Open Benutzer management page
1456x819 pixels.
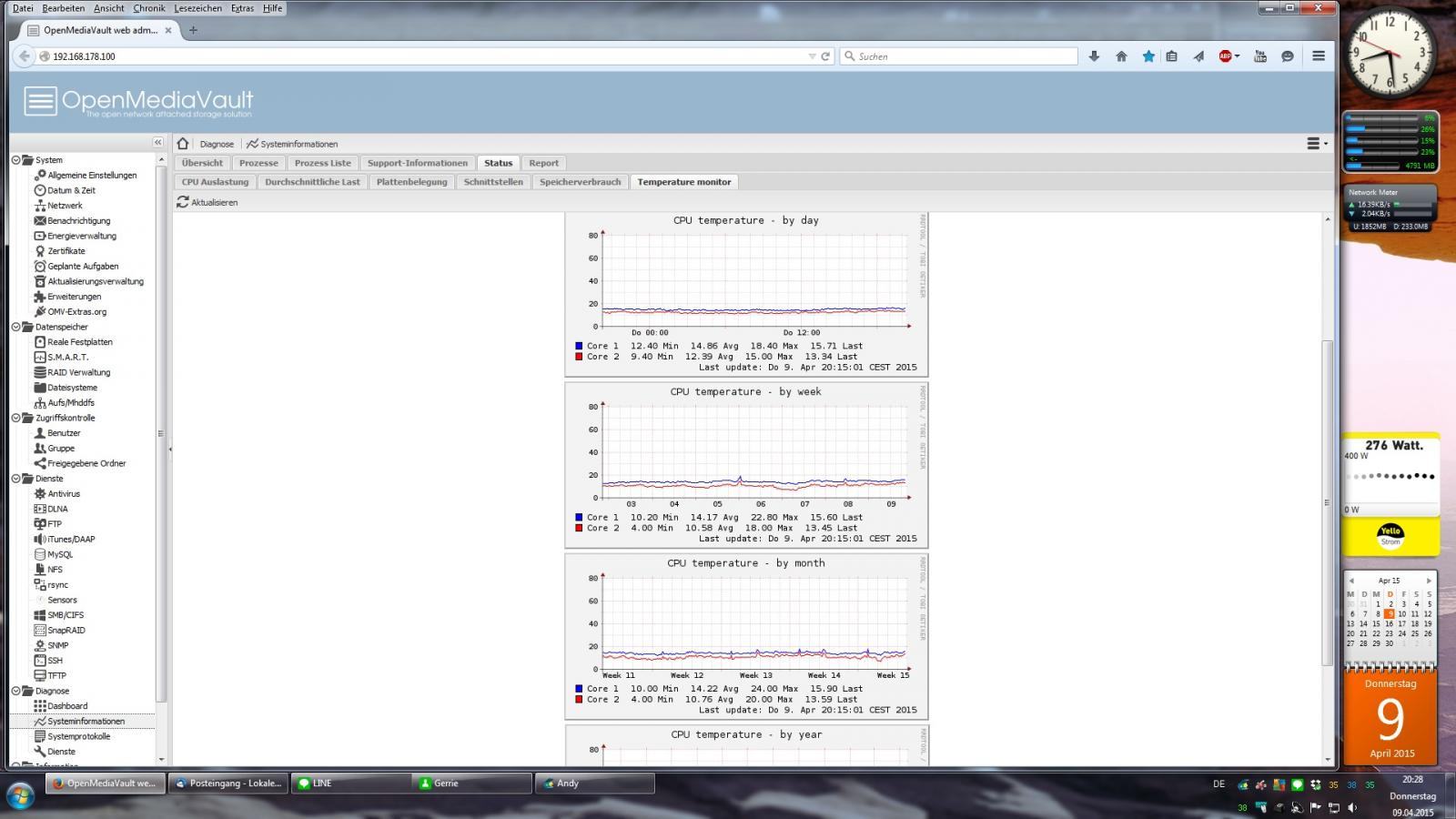pyautogui.click(x=64, y=433)
